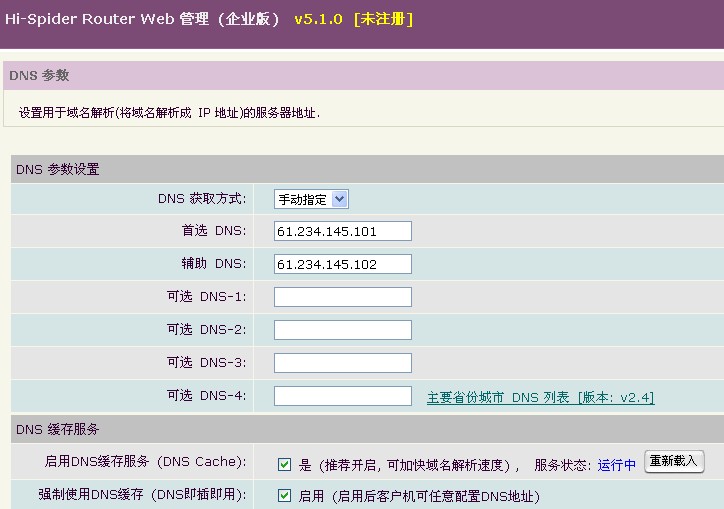
Task: Click the DNS 参数设置 section header
Action: pyautogui.click(x=58, y=170)
